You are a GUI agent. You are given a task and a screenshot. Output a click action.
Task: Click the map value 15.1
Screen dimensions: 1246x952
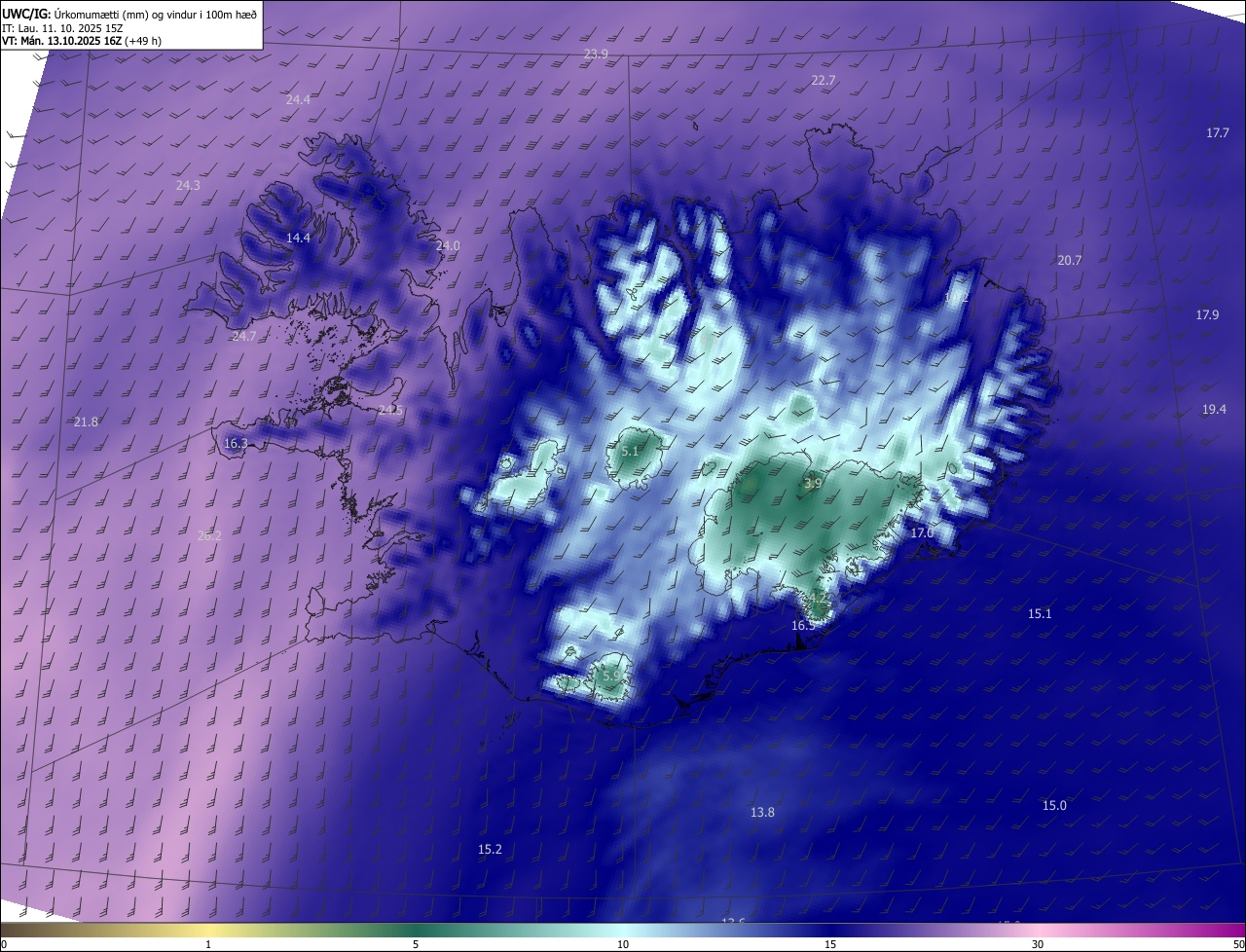(x=1040, y=614)
